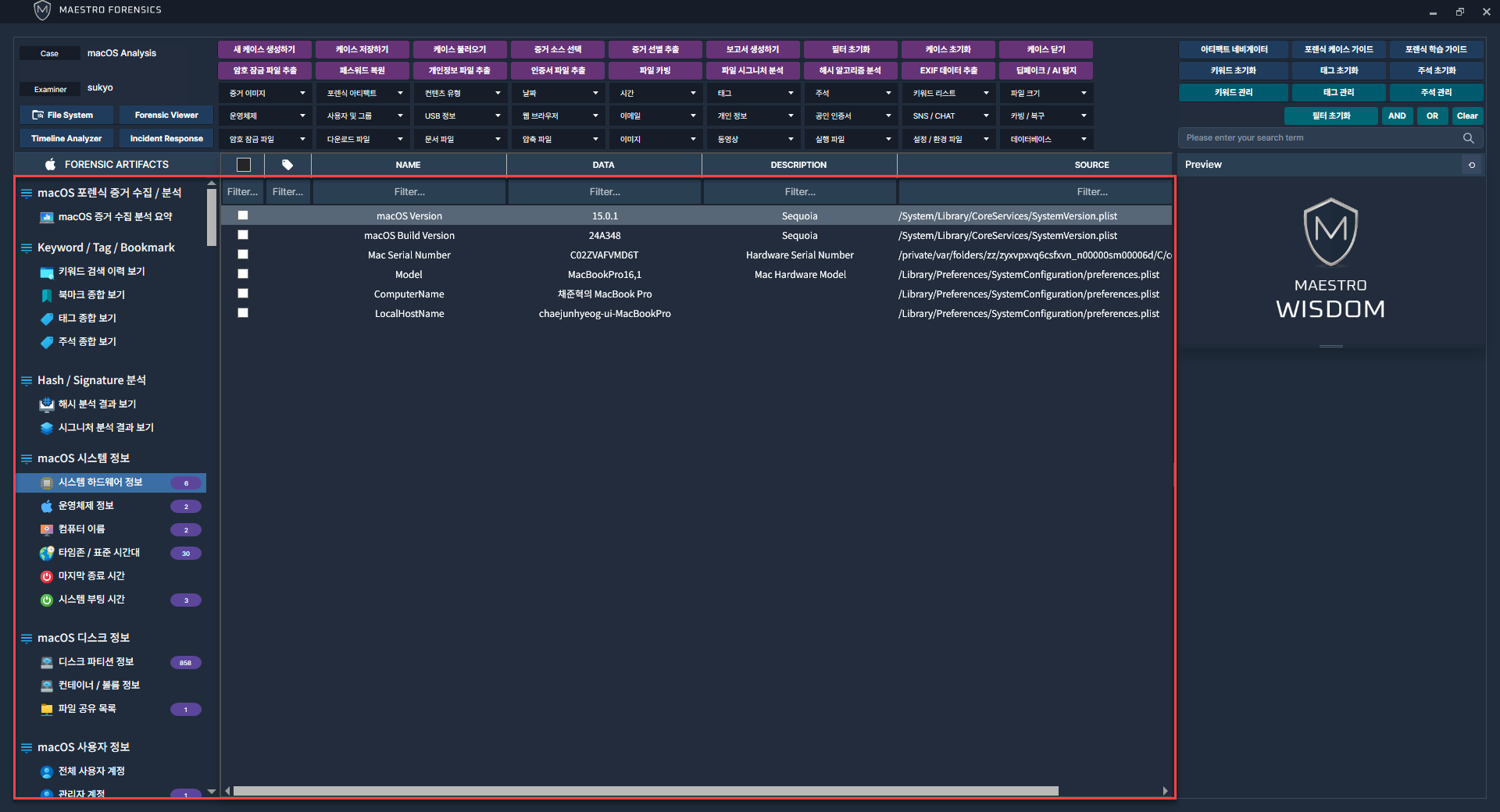Expand the SNS / CHAT dropdown
This screenshot has width=1500, height=812.
click(x=949, y=116)
